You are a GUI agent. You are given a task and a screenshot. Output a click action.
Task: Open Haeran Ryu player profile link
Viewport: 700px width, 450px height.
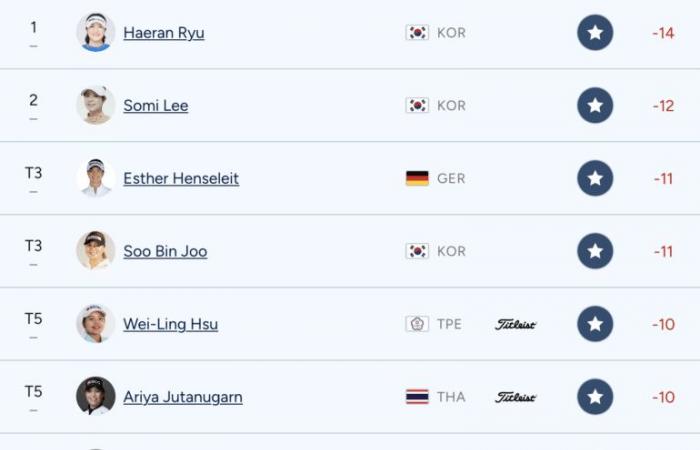pos(164,33)
